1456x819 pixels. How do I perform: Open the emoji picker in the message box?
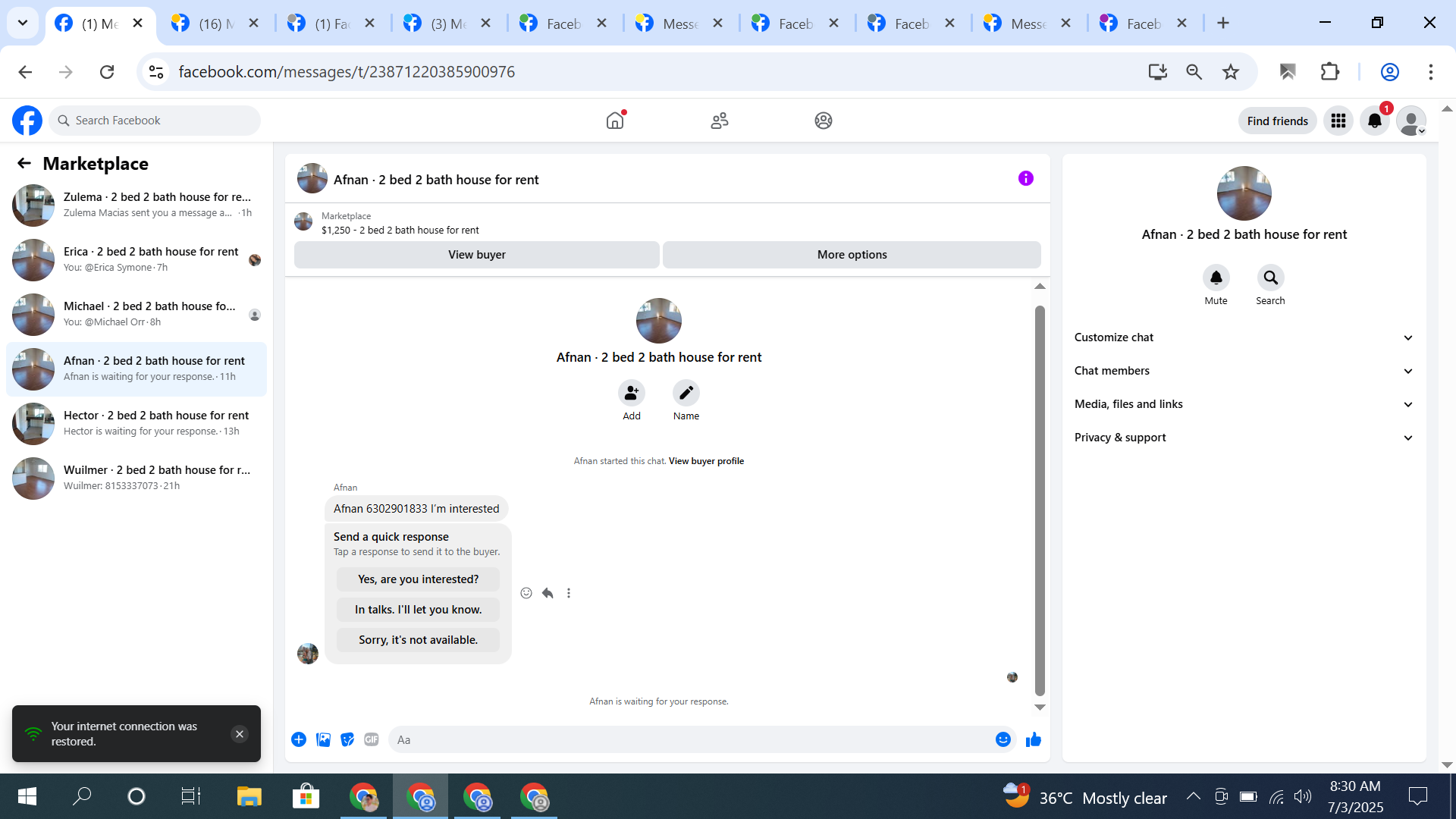pos(1003,739)
